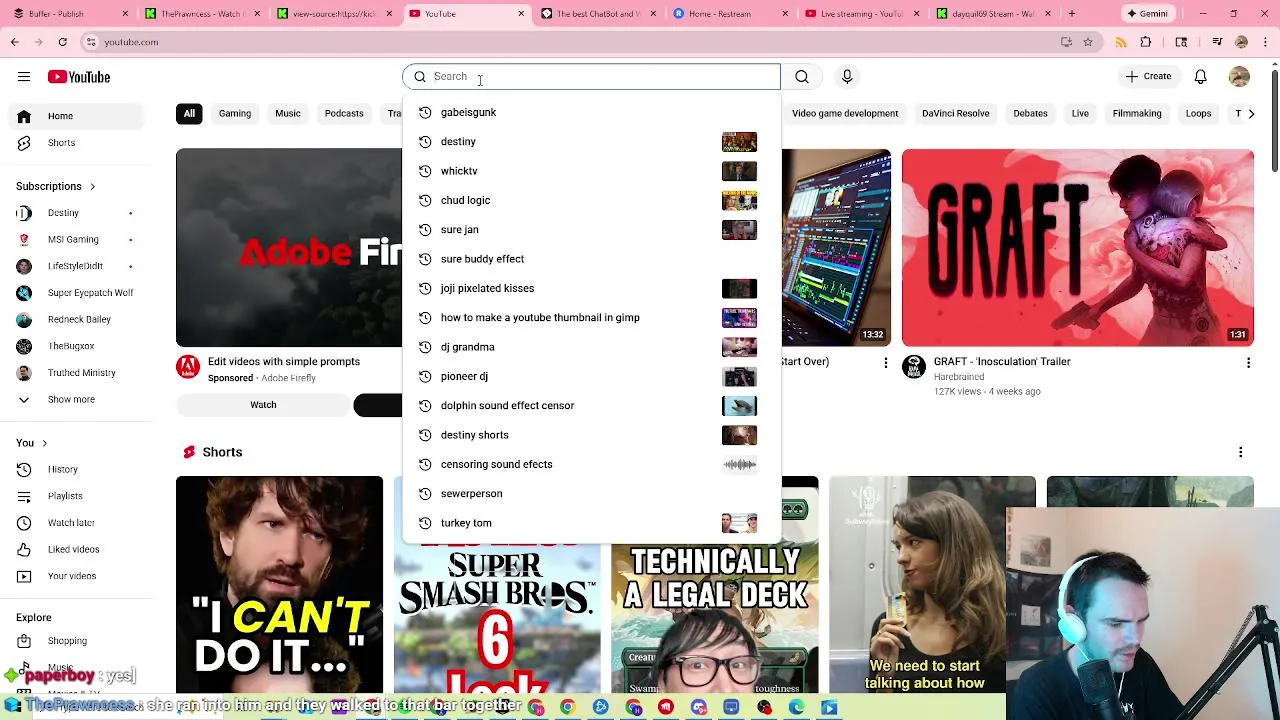This screenshot has height=720, width=1280.
Task: Click the Create button
Action: click(x=1147, y=76)
